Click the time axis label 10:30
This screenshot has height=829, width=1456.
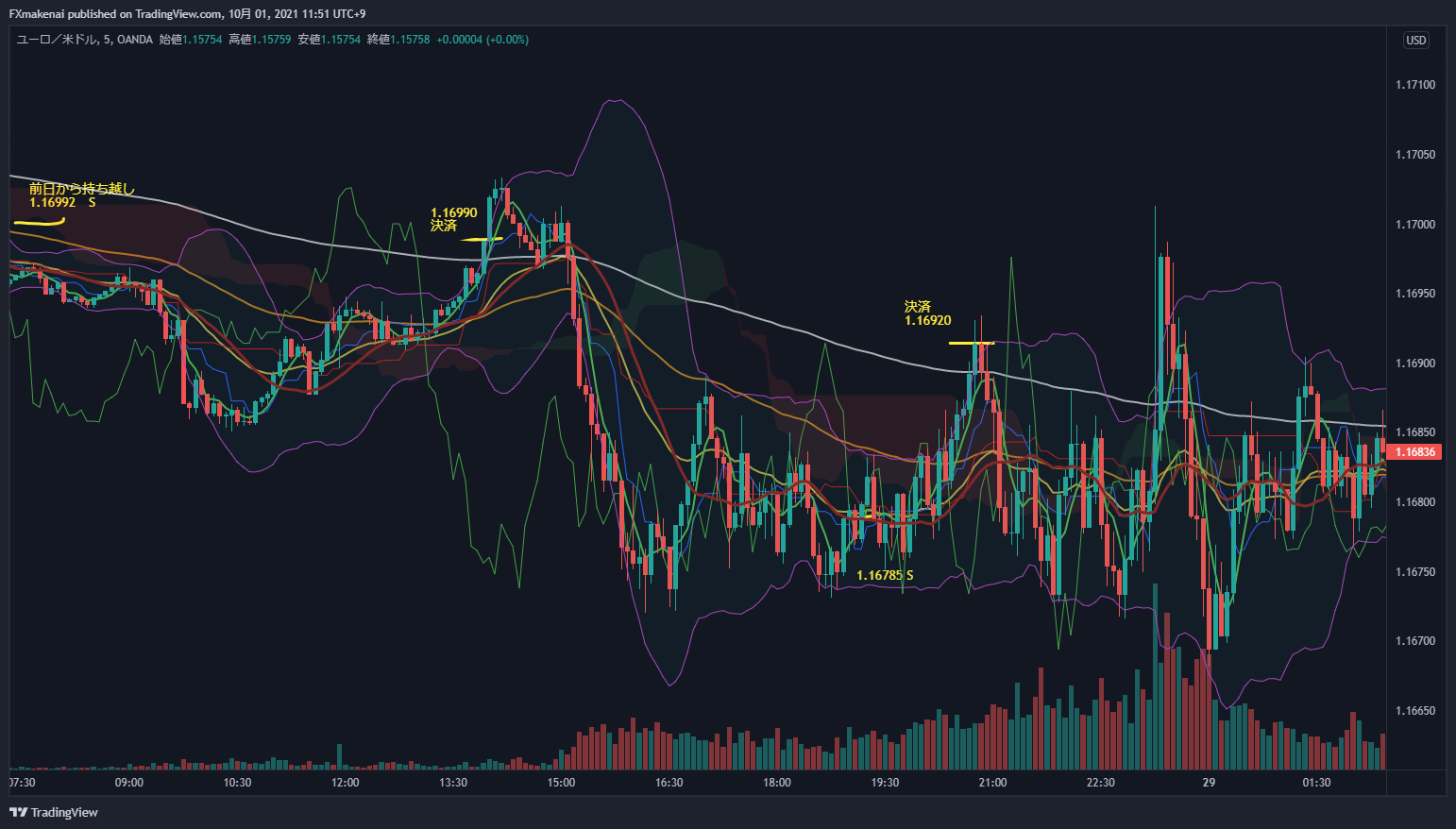(237, 783)
